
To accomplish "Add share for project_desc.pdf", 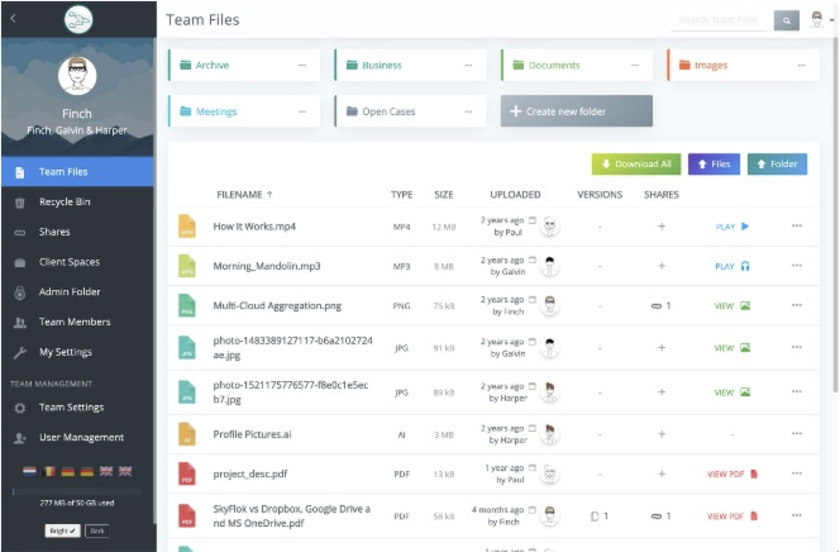I will (x=662, y=474).
